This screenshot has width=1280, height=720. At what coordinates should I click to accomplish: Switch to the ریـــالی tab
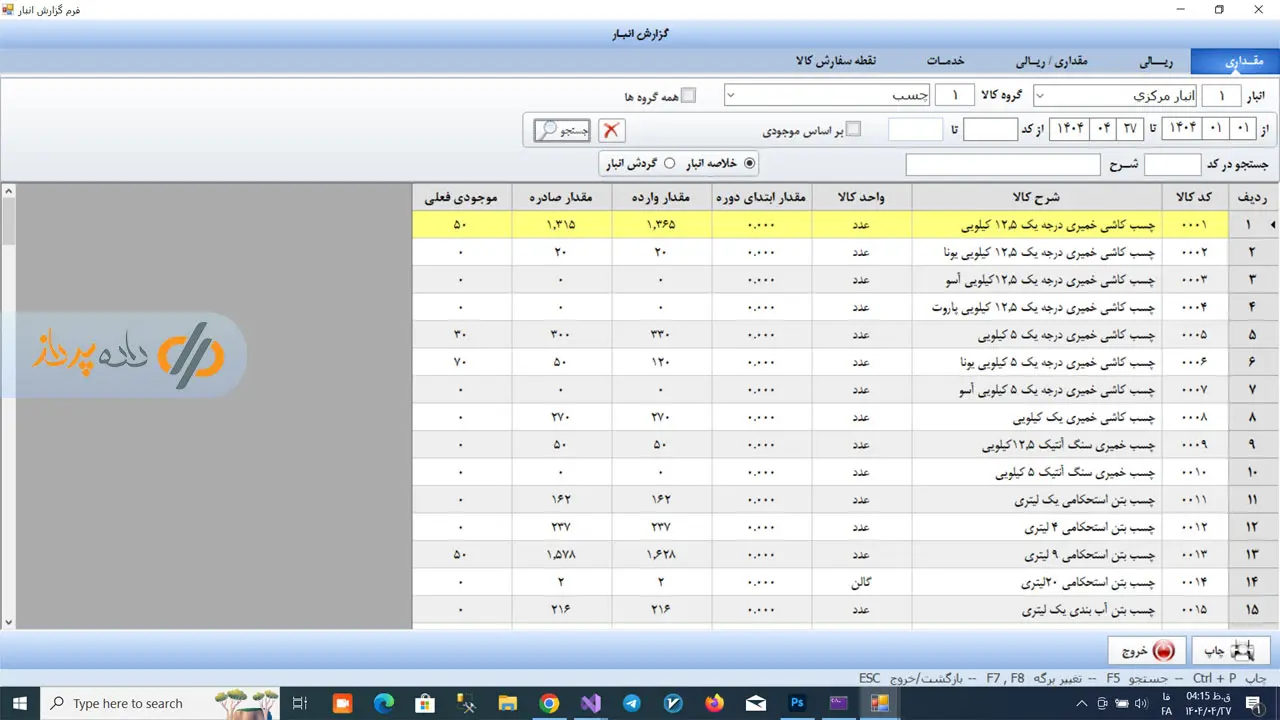point(1155,61)
